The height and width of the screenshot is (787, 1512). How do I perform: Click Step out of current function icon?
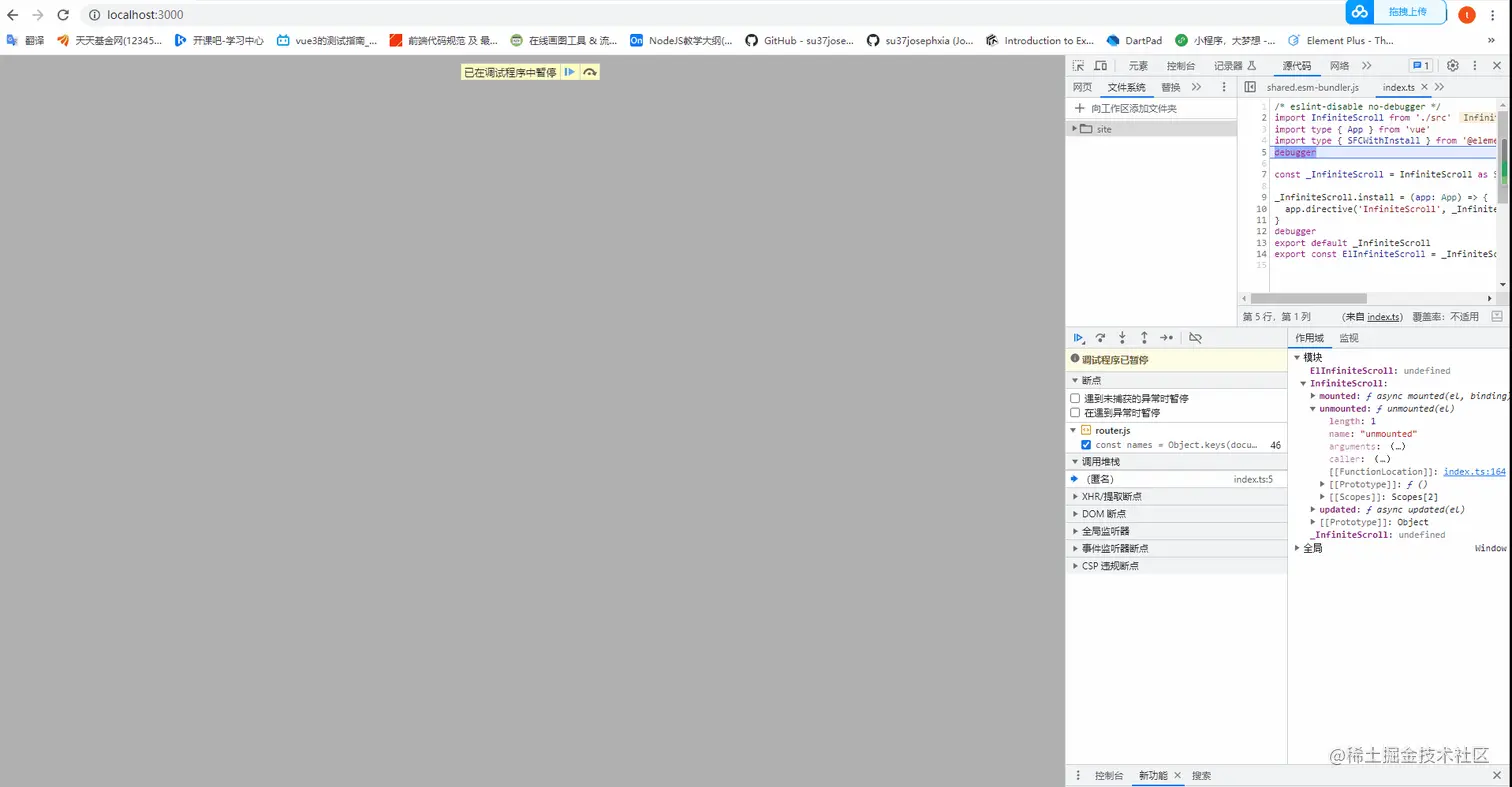point(1144,338)
